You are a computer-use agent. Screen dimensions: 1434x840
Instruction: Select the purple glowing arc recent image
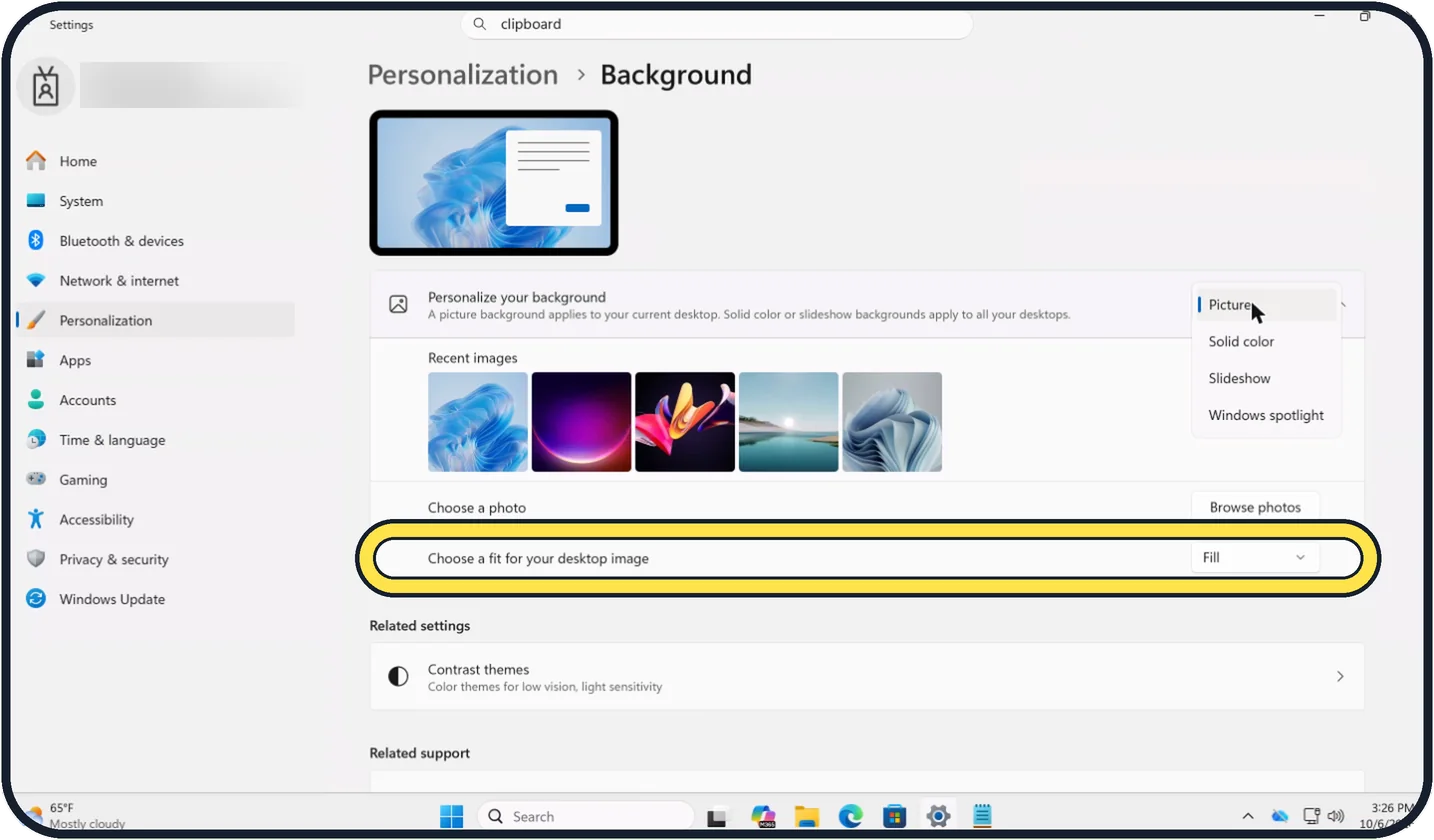coord(581,422)
